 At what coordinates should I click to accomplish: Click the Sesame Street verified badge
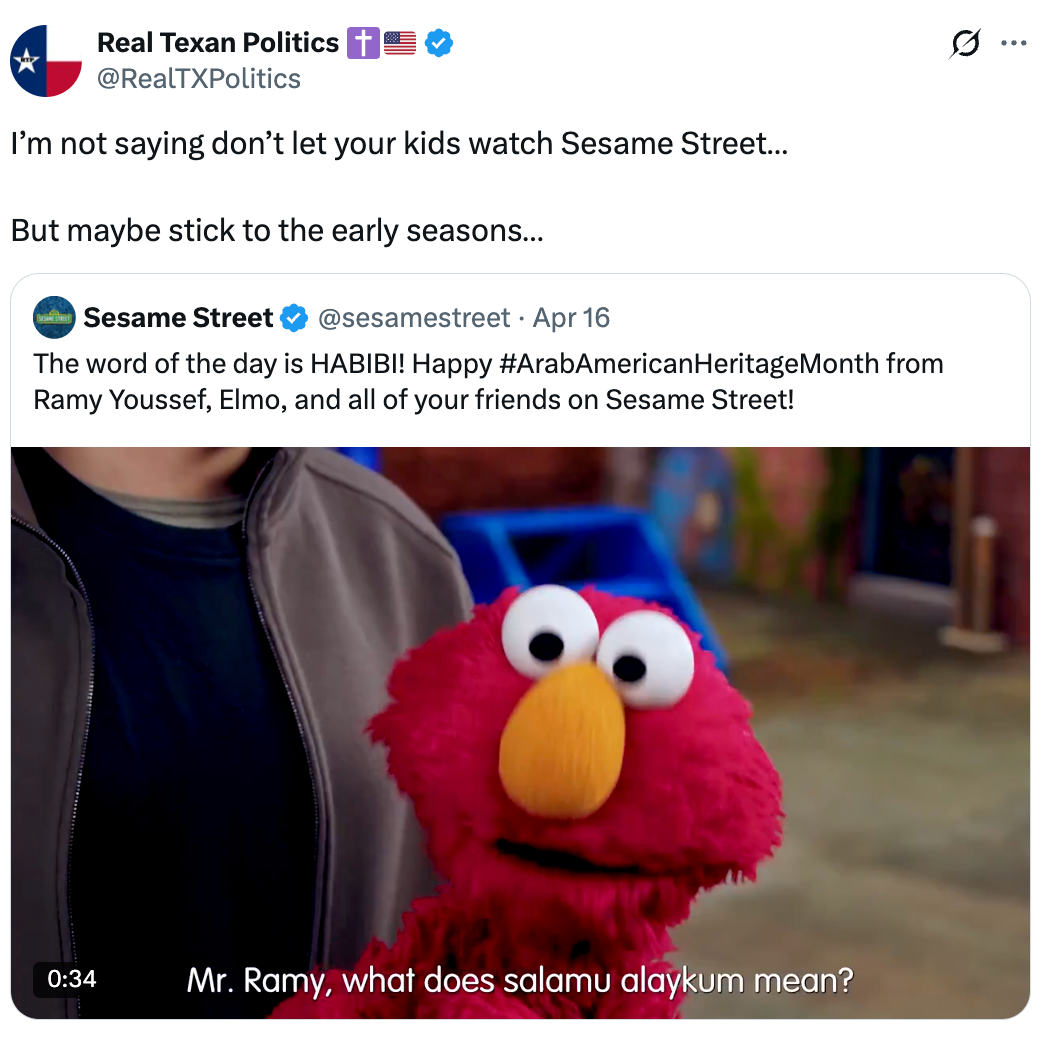coord(294,318)
